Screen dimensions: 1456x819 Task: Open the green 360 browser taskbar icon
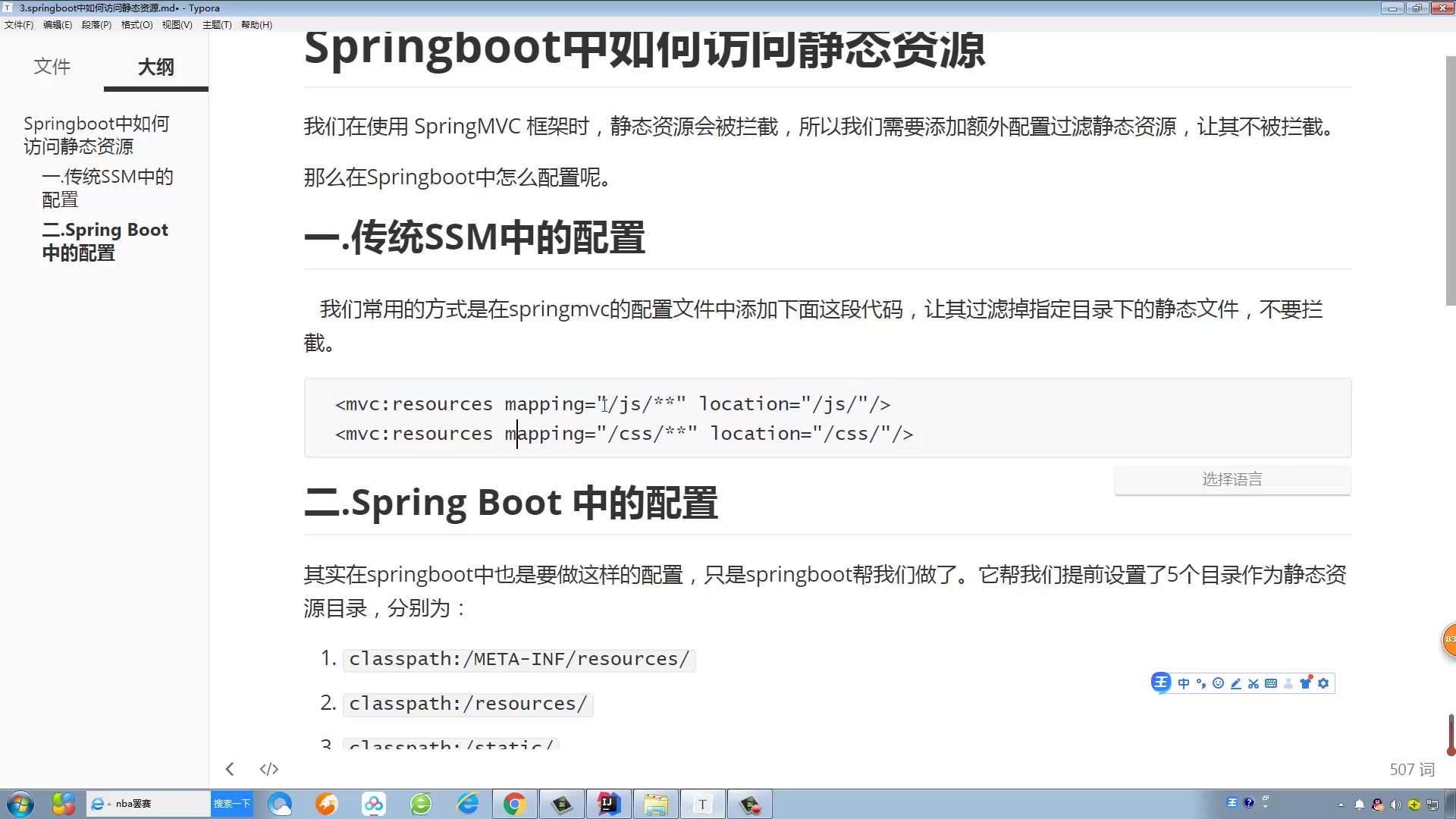coord(421,804)
